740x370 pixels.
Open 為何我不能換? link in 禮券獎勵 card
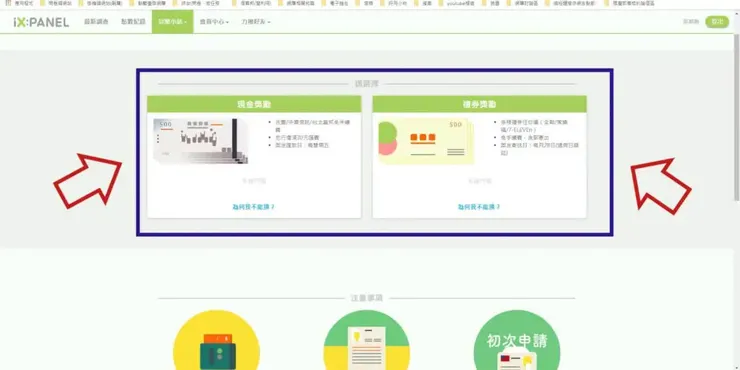(x=479, y=207)
